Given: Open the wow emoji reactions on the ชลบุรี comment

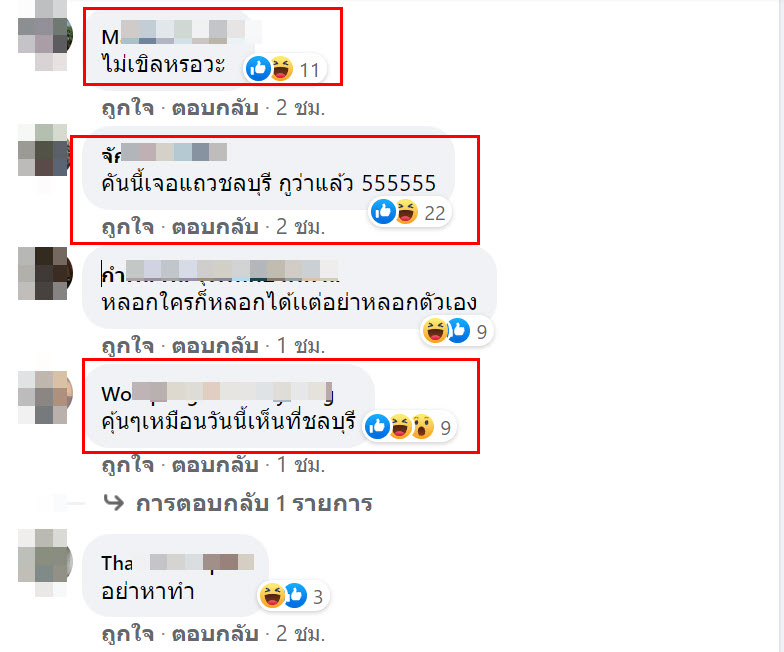Looking at the screenshot, I should point(423,427).
